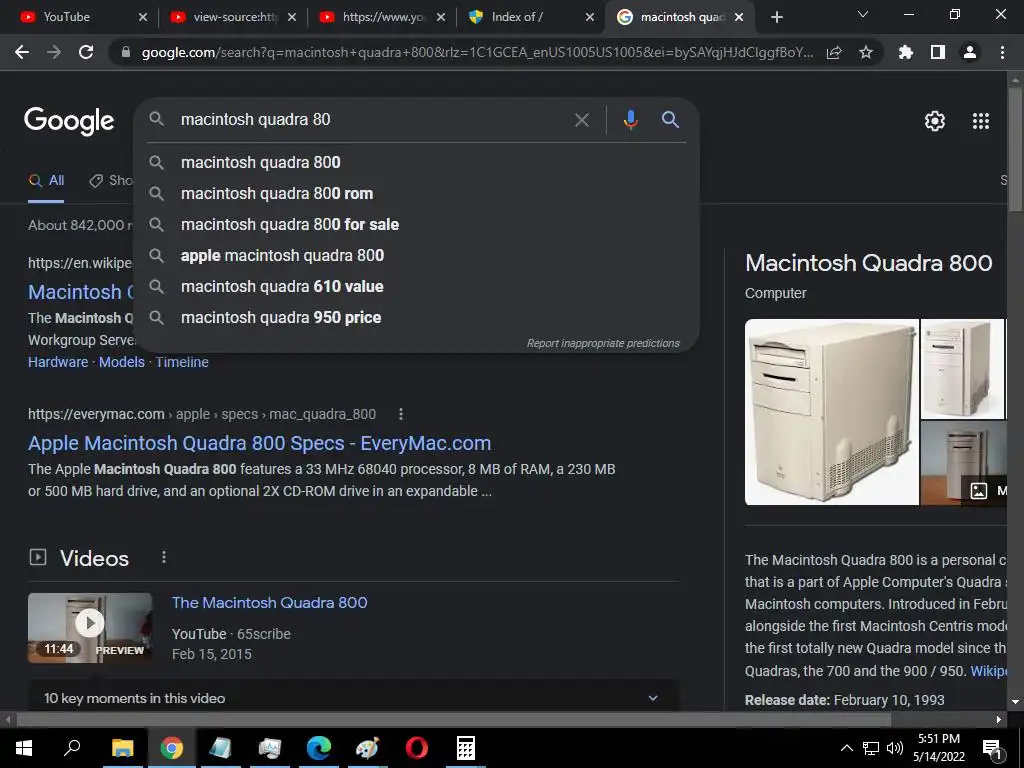Clear the search box with the X
This screenshot has height=768, width=1024.
[x=581, y=120]
